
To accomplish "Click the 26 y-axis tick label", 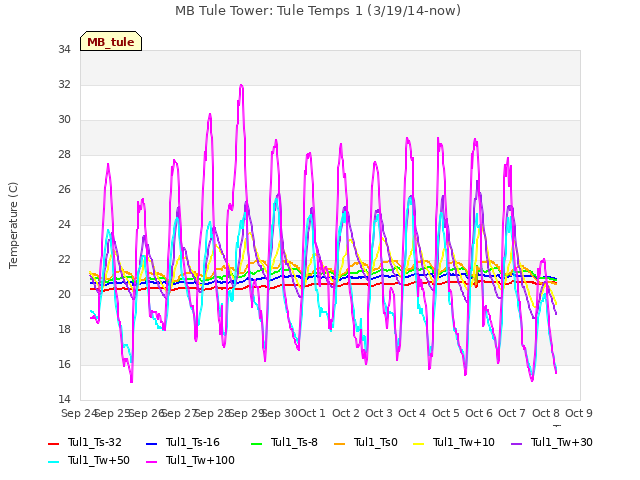I will point(64,189).
